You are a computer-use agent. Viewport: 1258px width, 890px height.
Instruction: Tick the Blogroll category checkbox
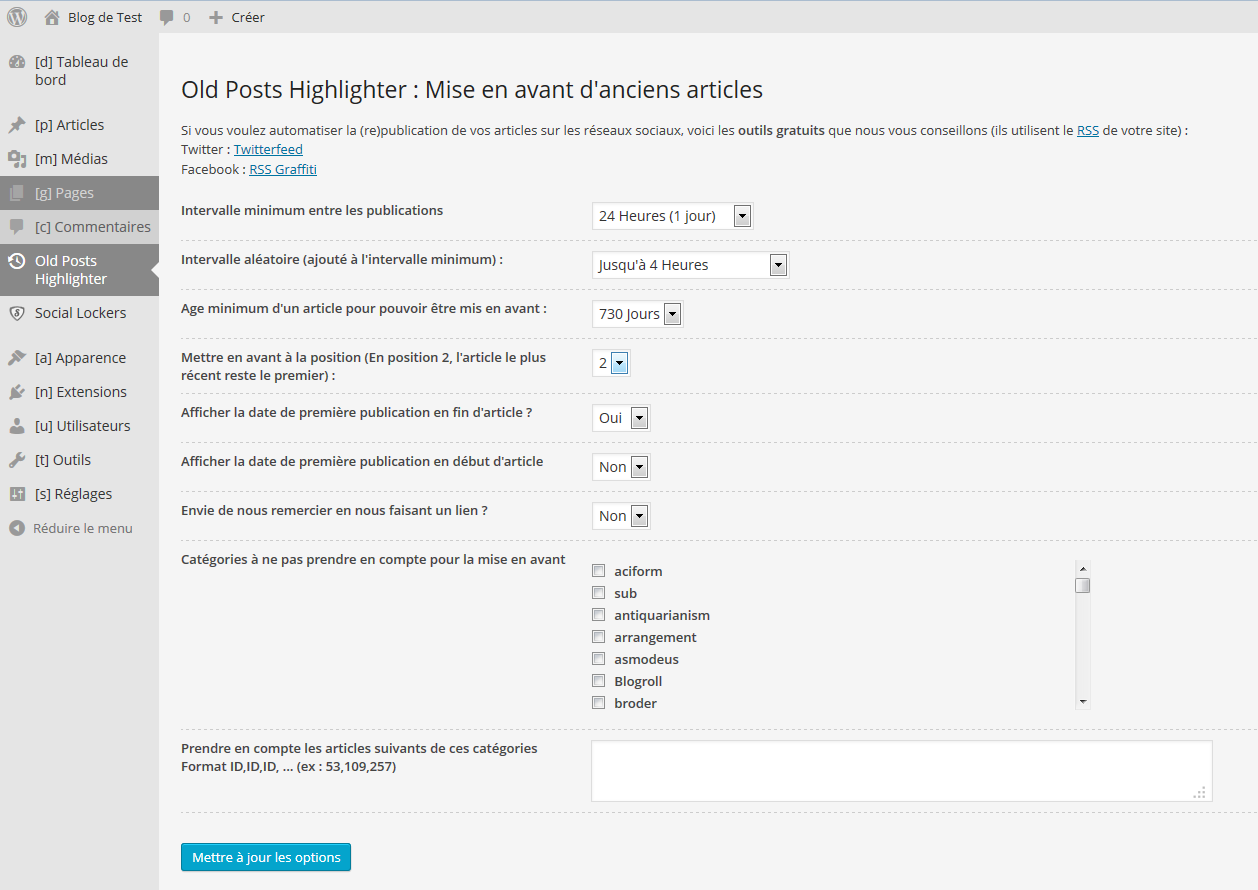tap(599, 681)
